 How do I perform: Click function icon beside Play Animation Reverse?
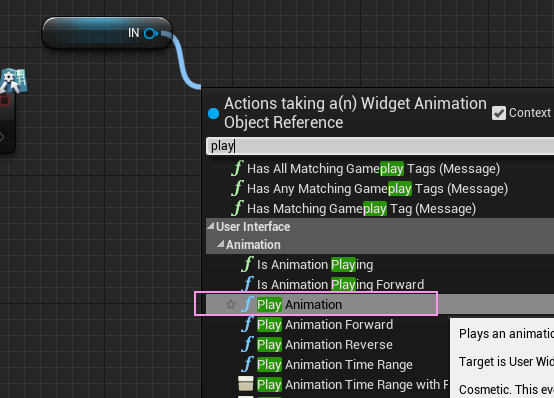point(248,344)
